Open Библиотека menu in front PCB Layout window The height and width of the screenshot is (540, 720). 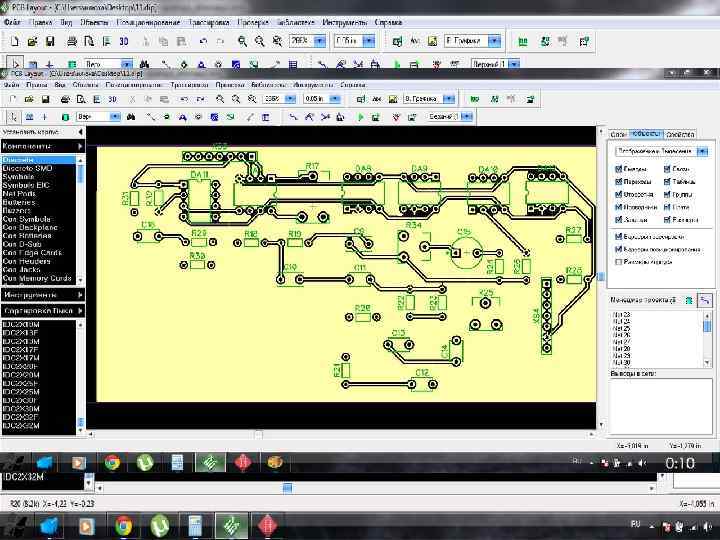[x=269, y=85]
